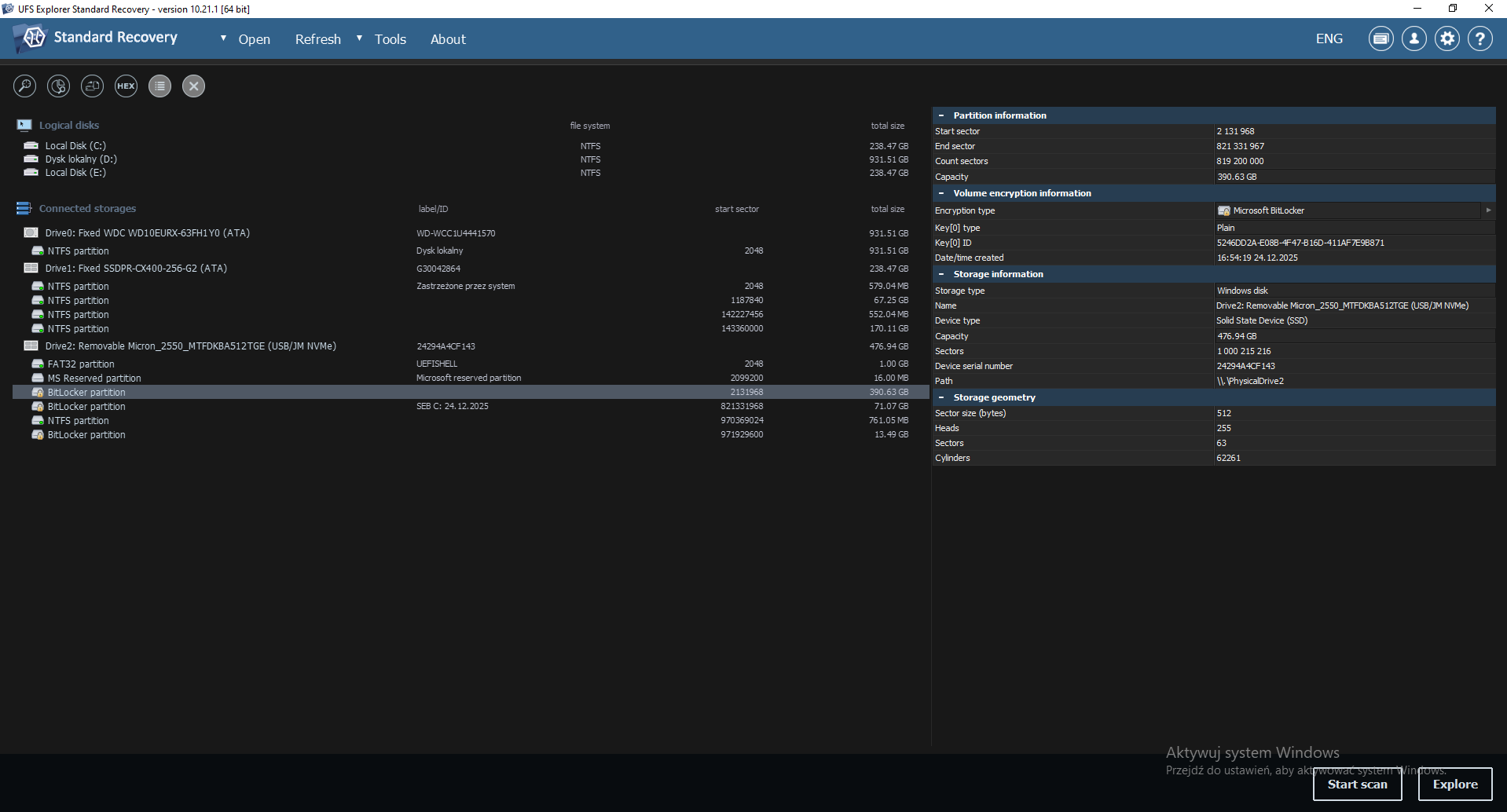
Task: Click the Sector size value 512
Action: pos(1224,414)
